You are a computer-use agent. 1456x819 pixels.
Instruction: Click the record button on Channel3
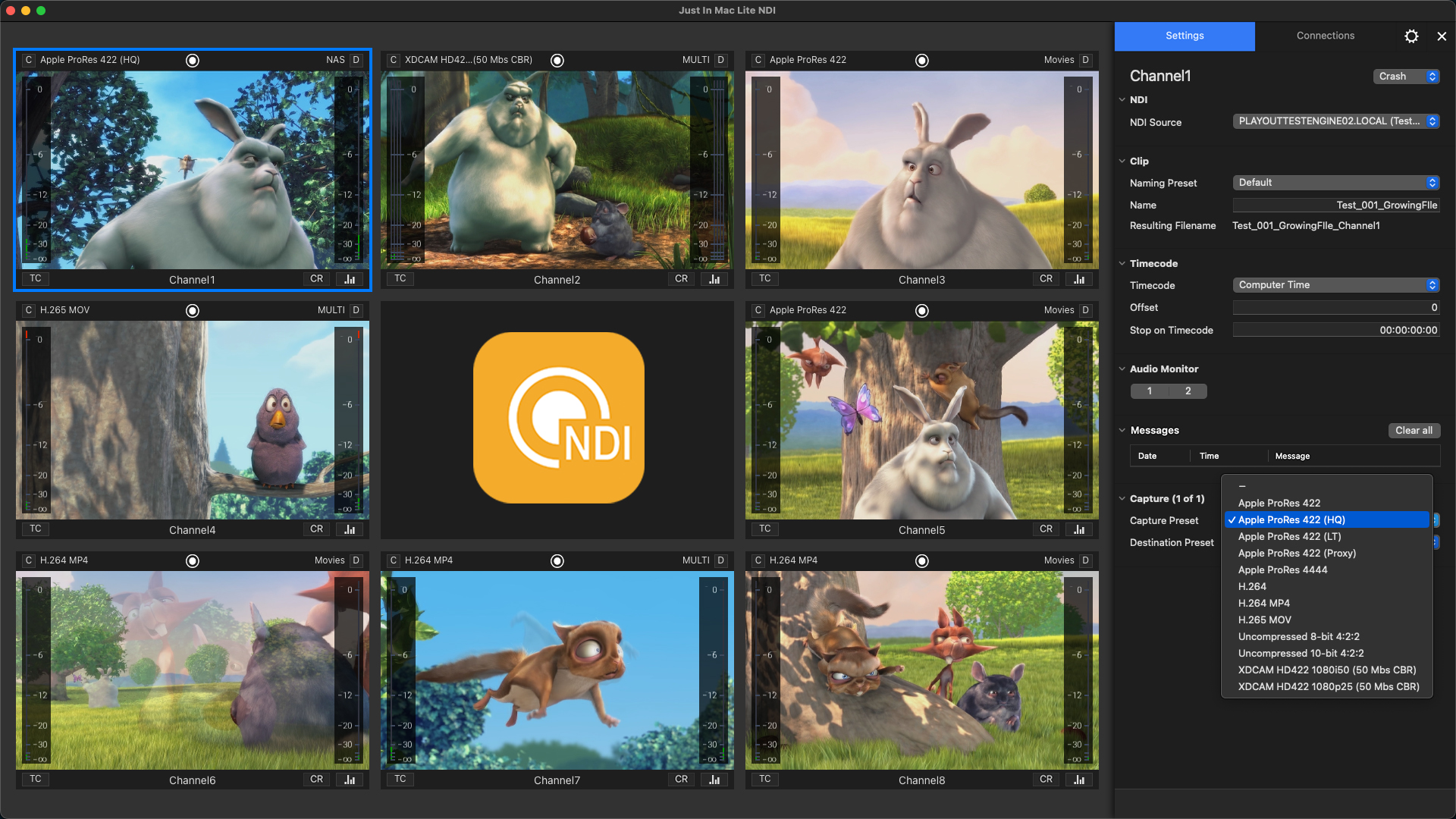(x=922, y=60)
